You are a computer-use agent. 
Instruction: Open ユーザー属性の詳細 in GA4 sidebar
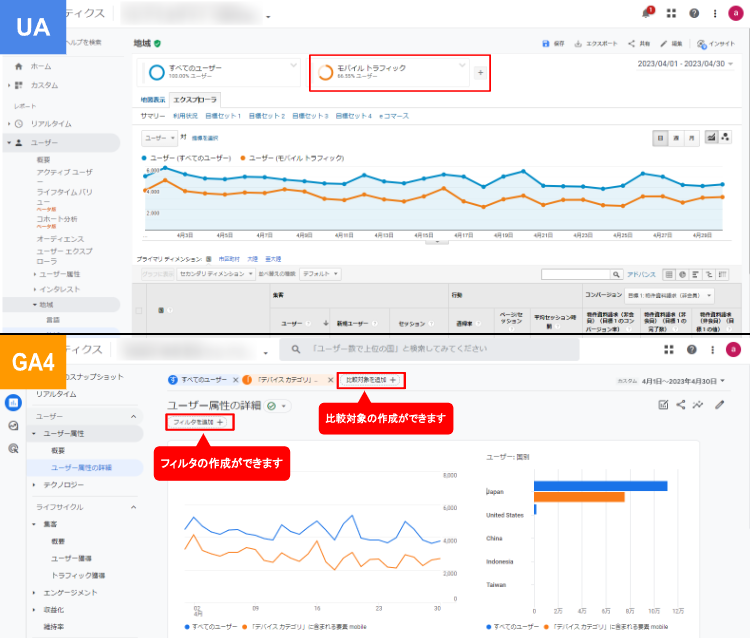[81, 468]
